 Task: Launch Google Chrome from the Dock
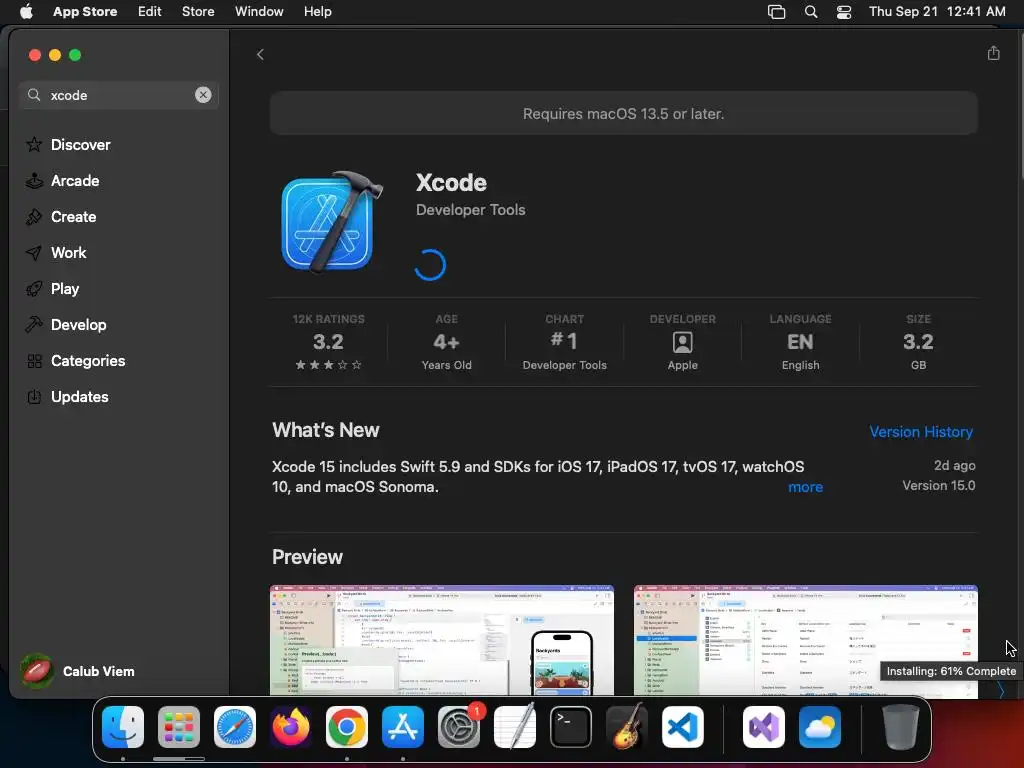(x=347, y=727)
